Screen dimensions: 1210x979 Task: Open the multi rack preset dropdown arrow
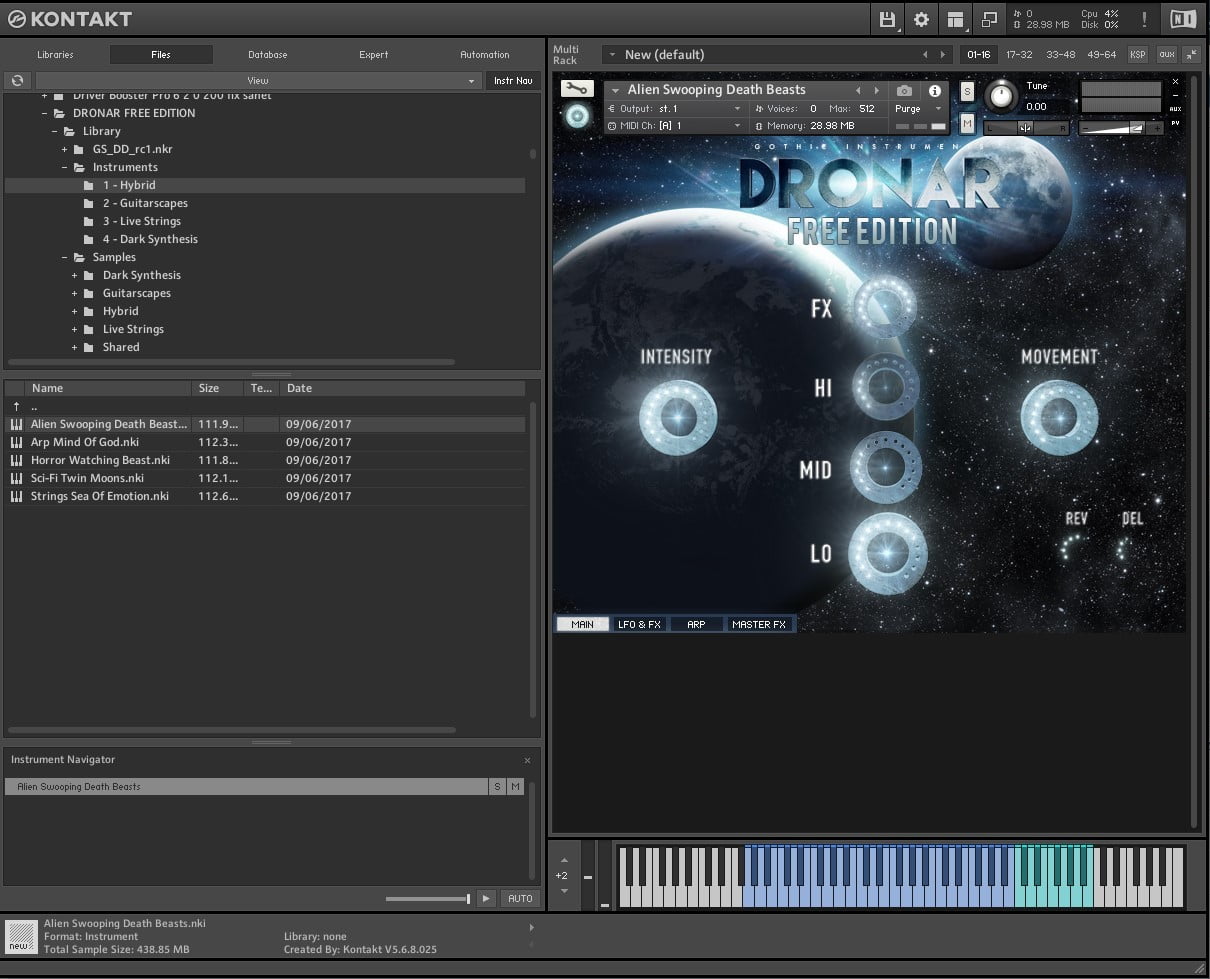click(x=610, y=55)
